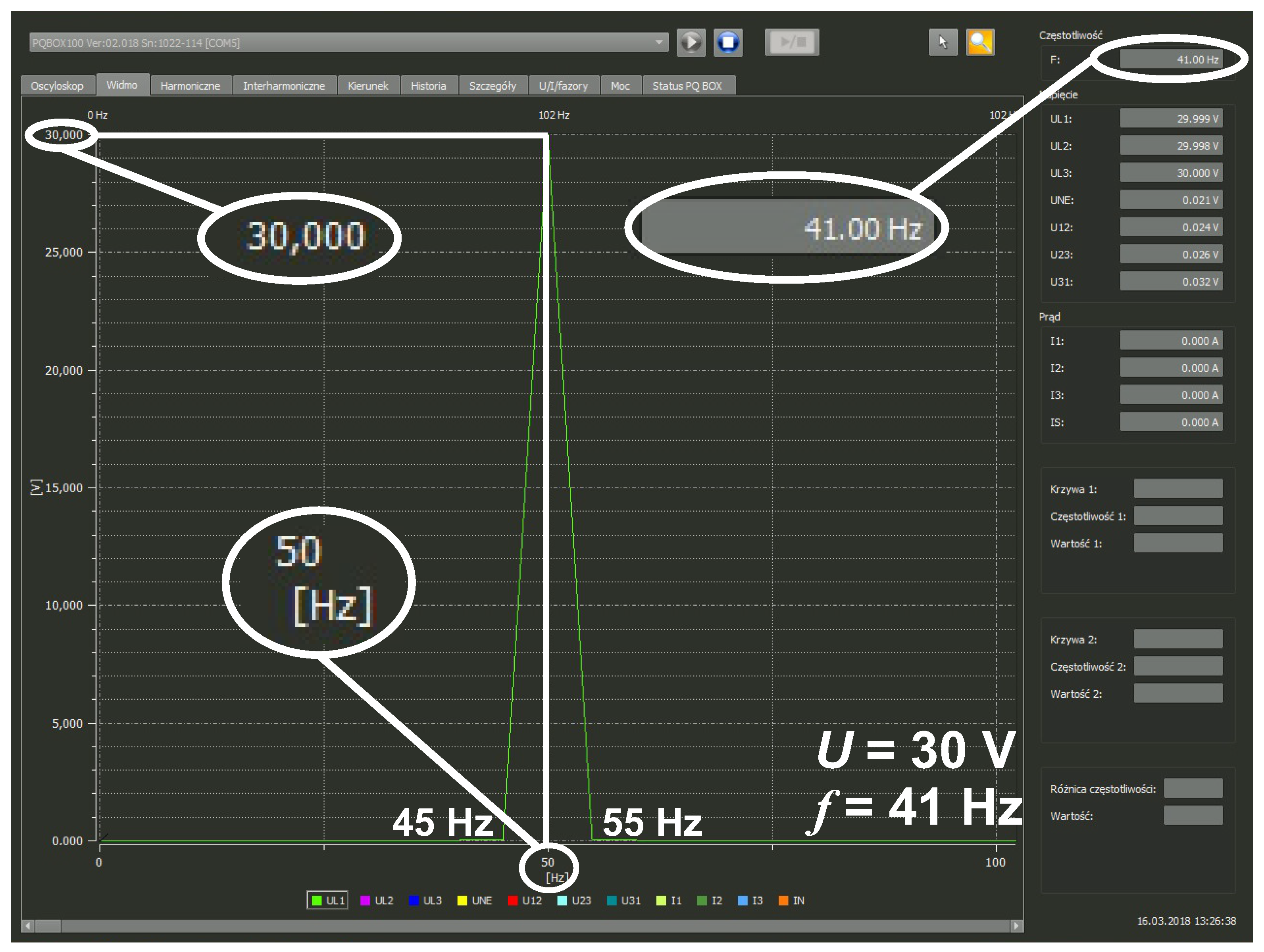Click the green Play measurement button
Image resolution: width=1264 pixels, height=952 pixels.
(691, 43)
